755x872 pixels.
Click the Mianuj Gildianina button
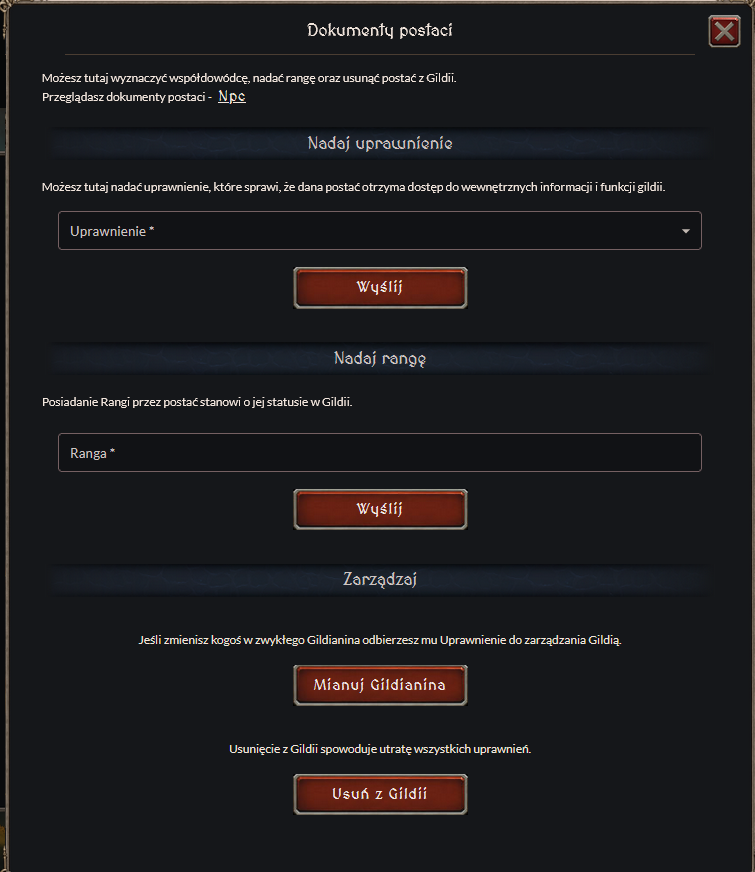(x=379, y=685)
